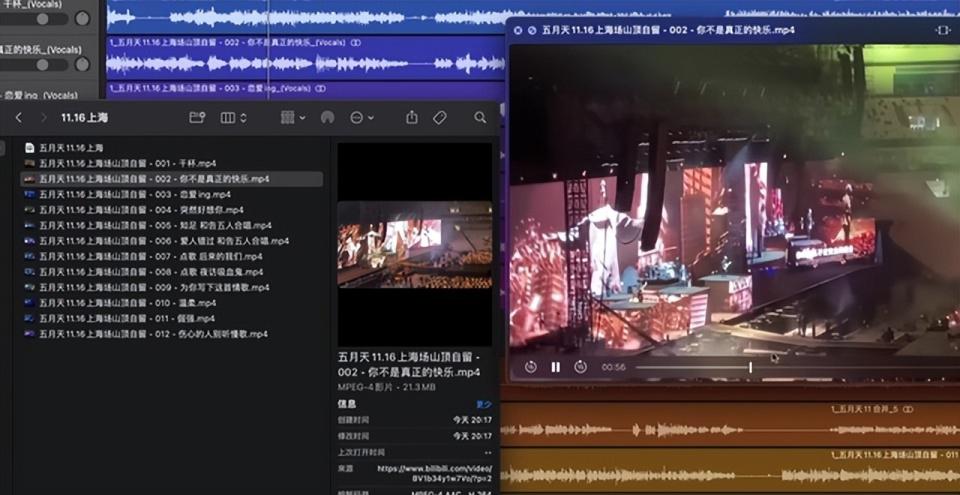The height and width of the screenshot is (495, 960).
Task: Select the 003 恋爱 ing_(Vocals) audio region
Action: pyautogui.click(x=305, y=90)
